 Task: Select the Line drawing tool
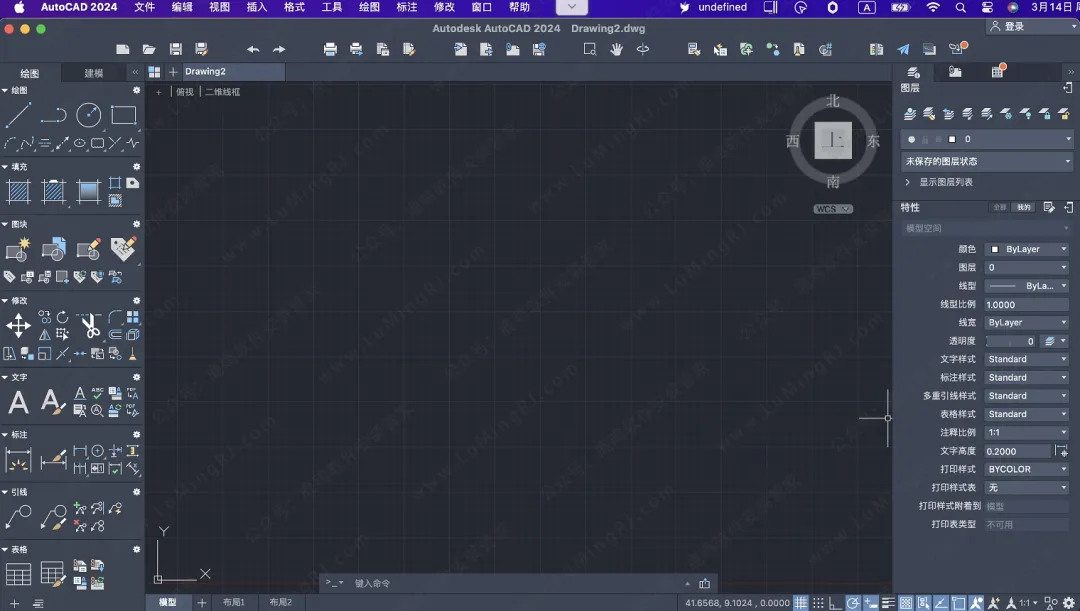point(18,116)
